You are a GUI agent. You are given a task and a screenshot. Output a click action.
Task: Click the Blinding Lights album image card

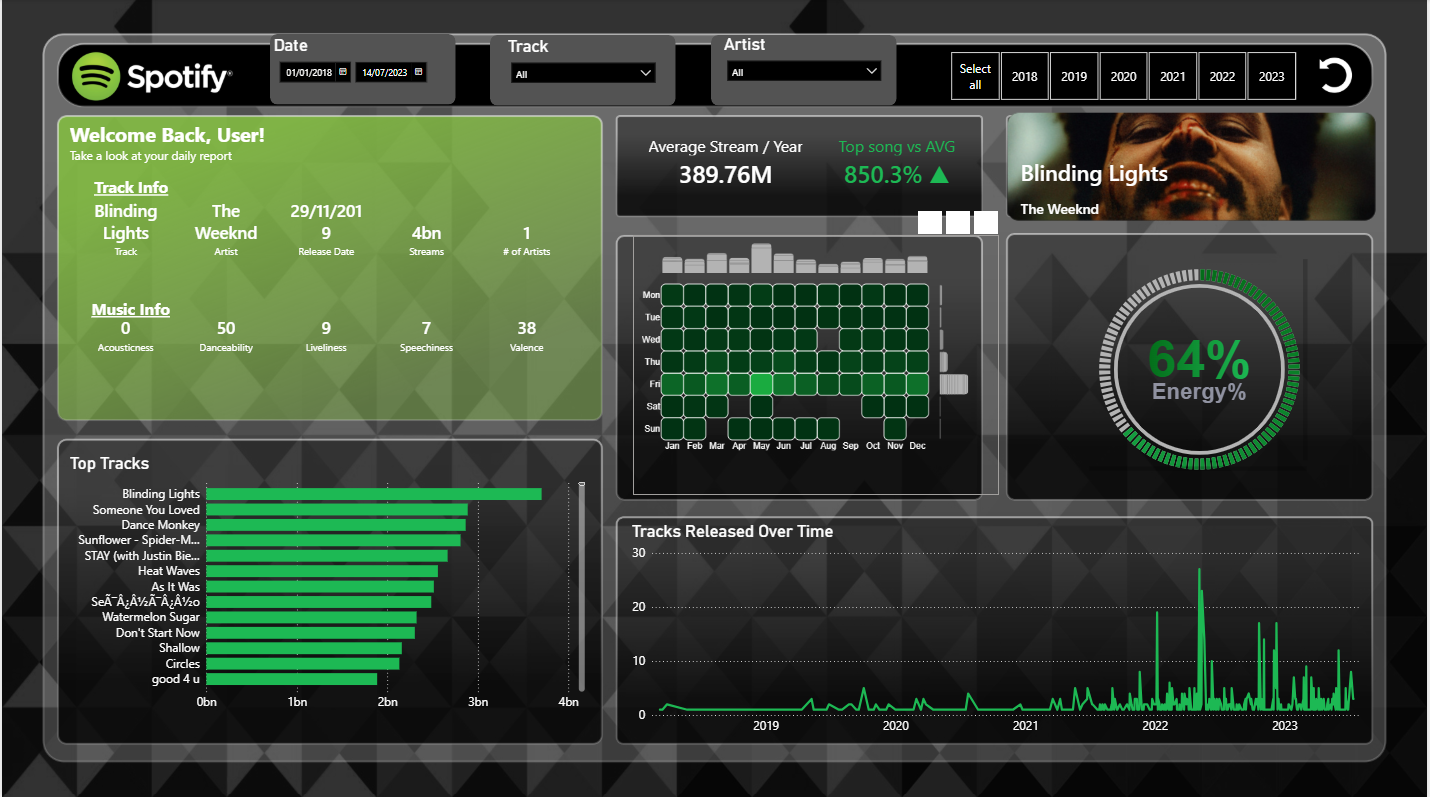1191,167
